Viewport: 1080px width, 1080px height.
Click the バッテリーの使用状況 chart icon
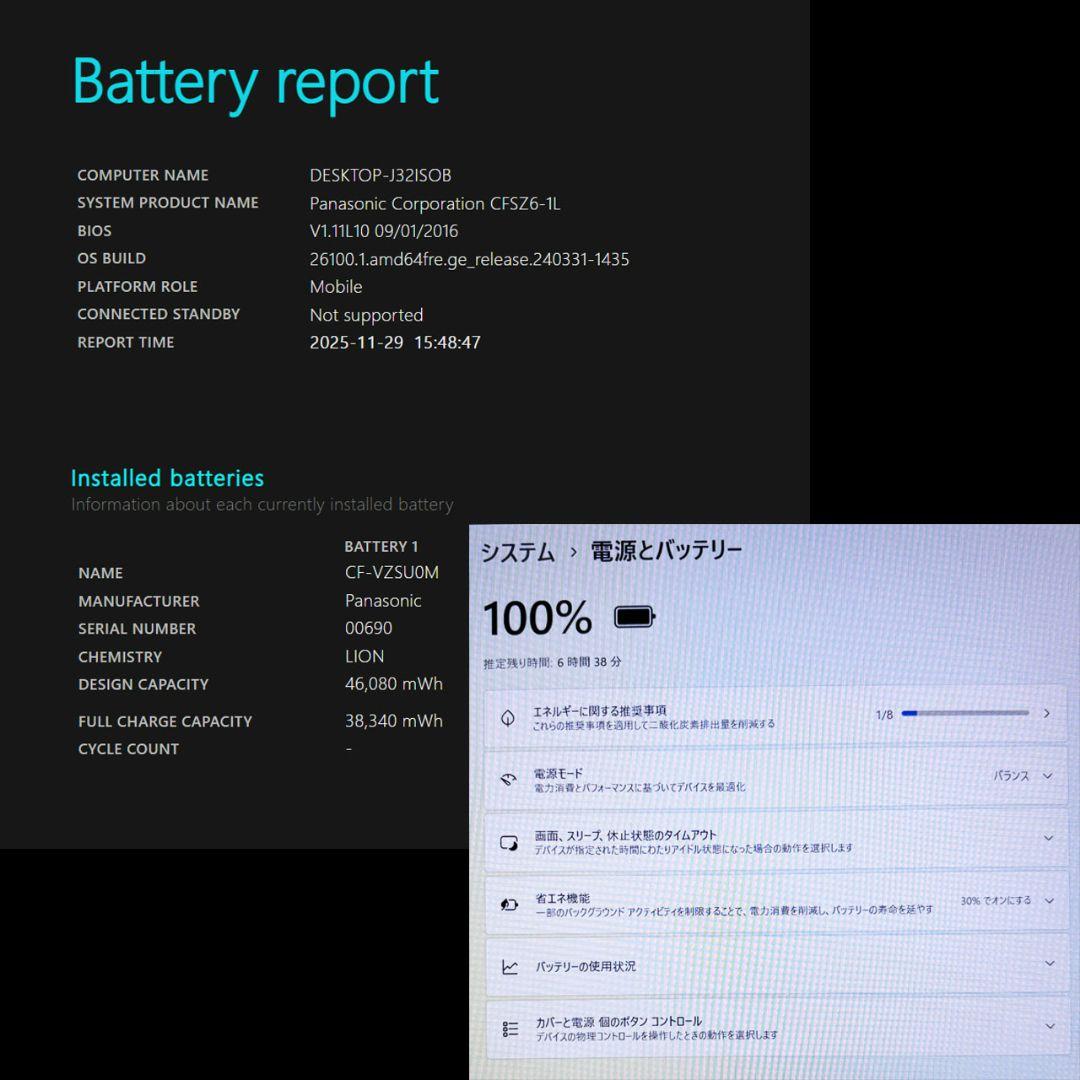tap(510, 967)
